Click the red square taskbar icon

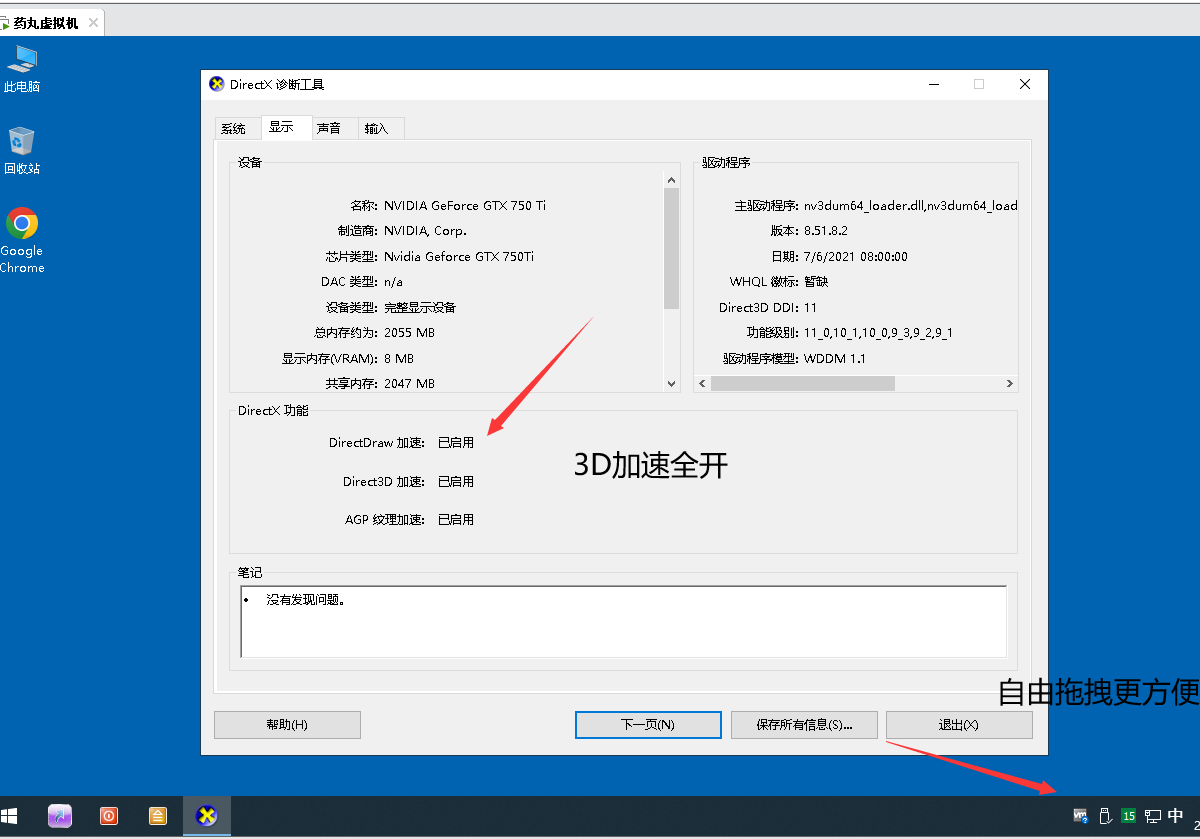(109, 816)
